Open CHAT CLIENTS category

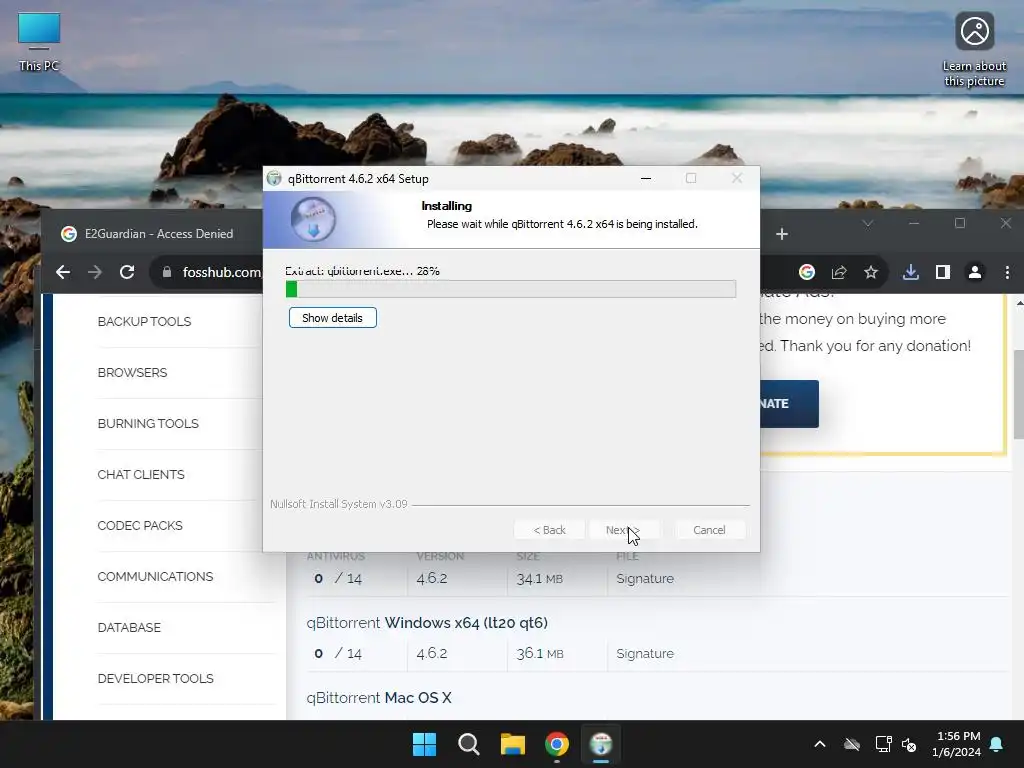[141, 474]
